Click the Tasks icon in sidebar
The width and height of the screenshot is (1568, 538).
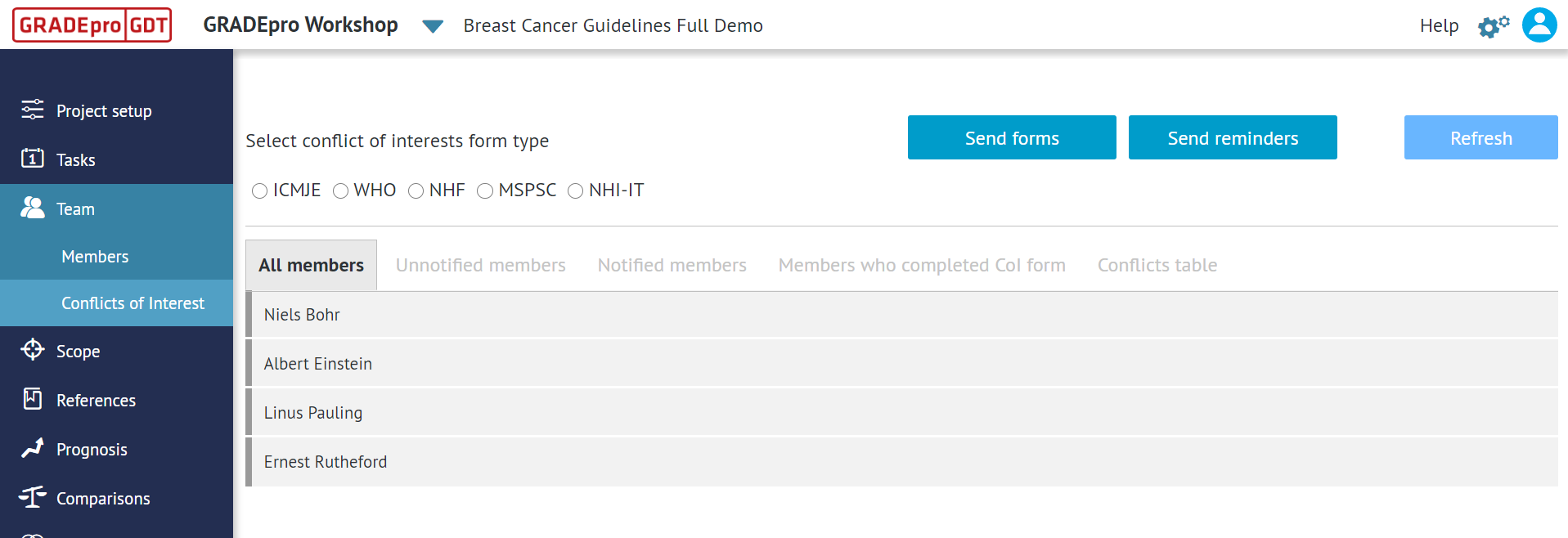[32, 159]
